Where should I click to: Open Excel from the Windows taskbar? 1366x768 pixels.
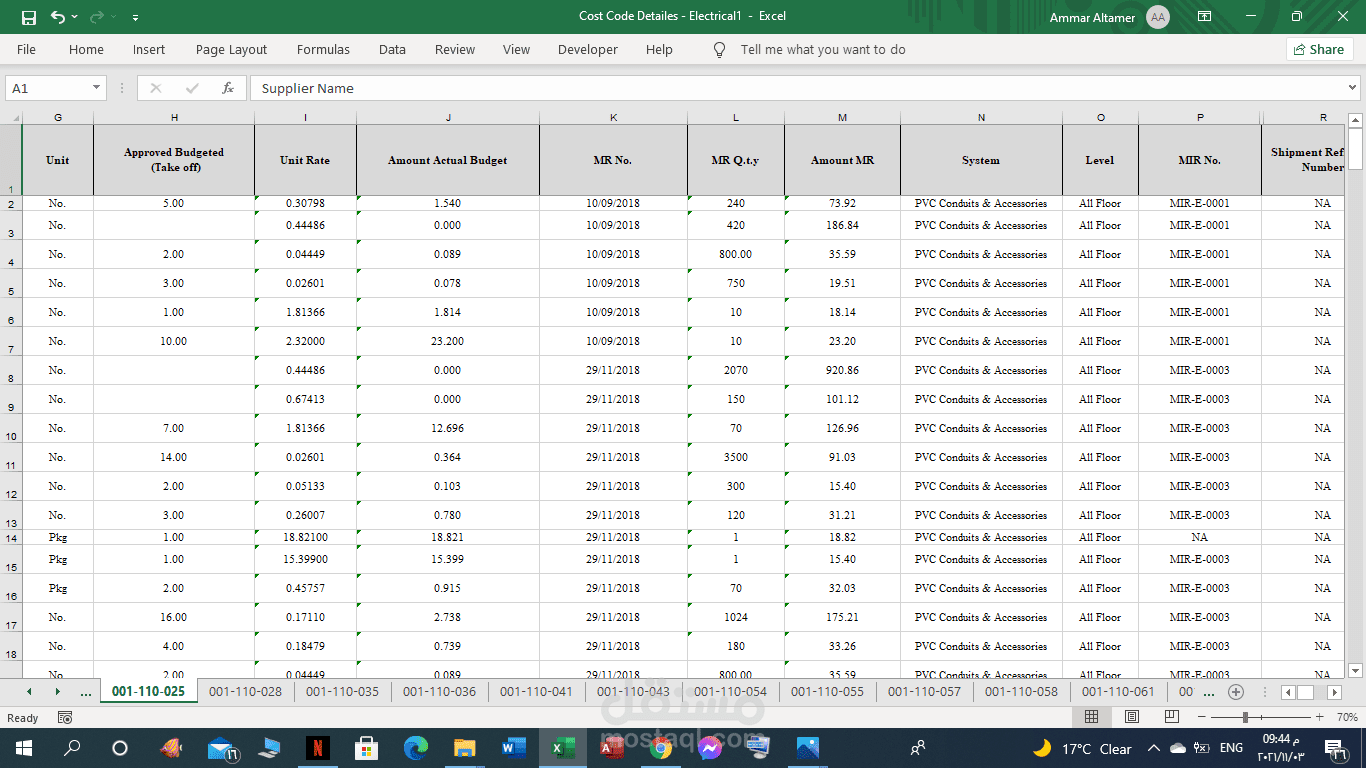click(562, 747)
